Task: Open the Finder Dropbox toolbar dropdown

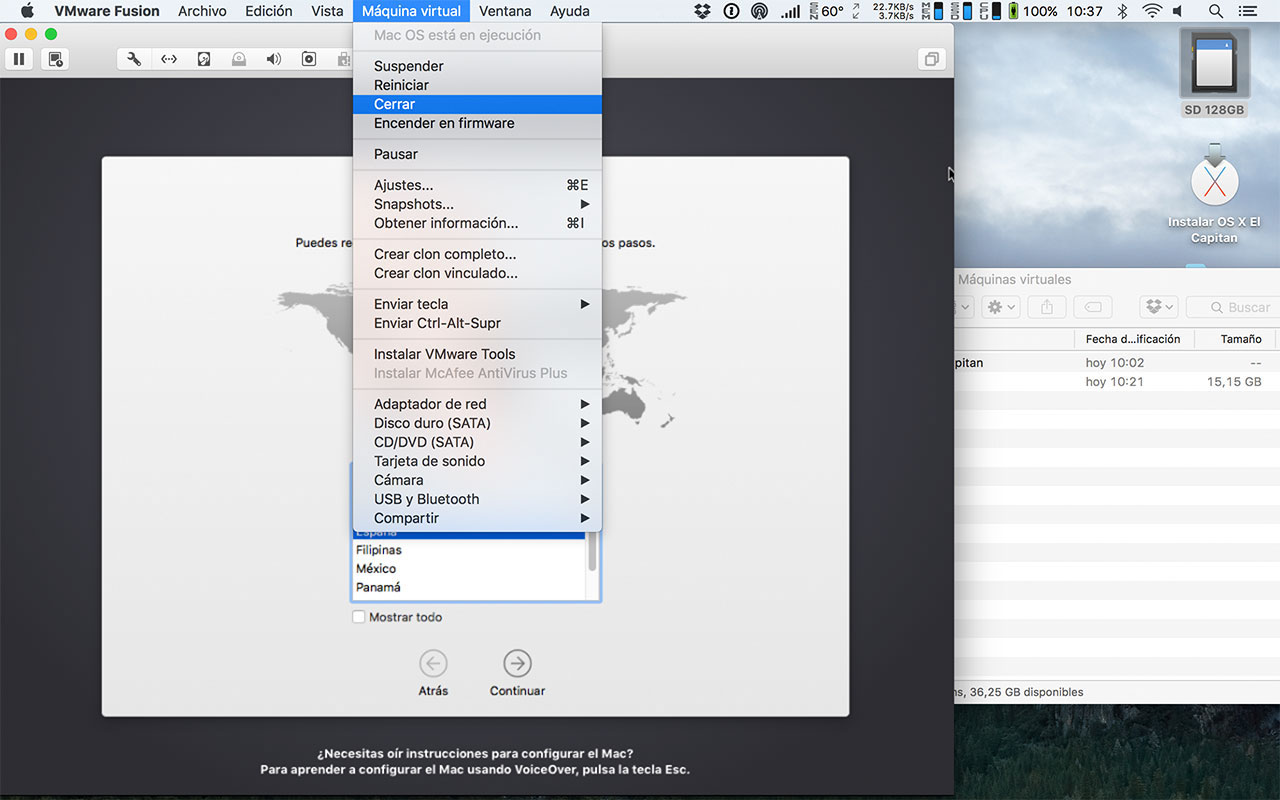Action: 1159,307
